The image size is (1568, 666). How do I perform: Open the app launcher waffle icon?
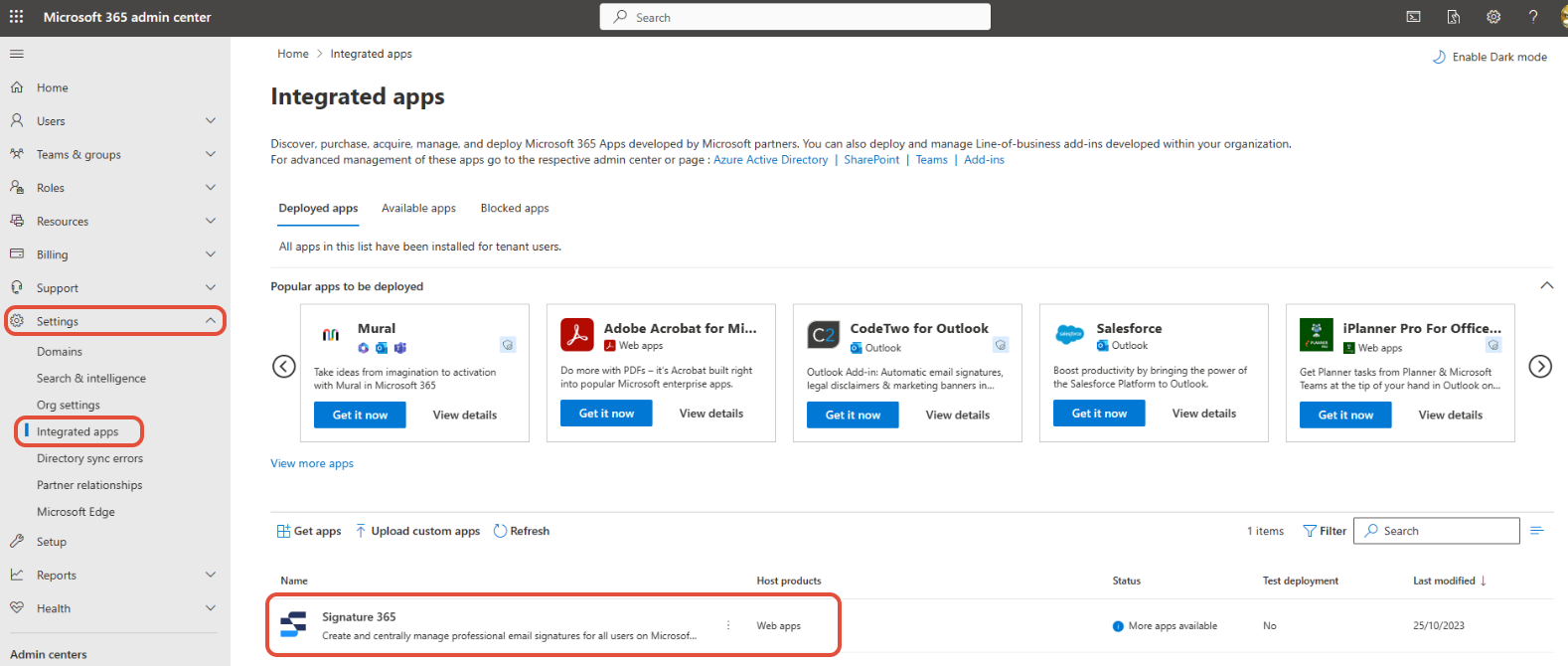(x=17, y=17)
